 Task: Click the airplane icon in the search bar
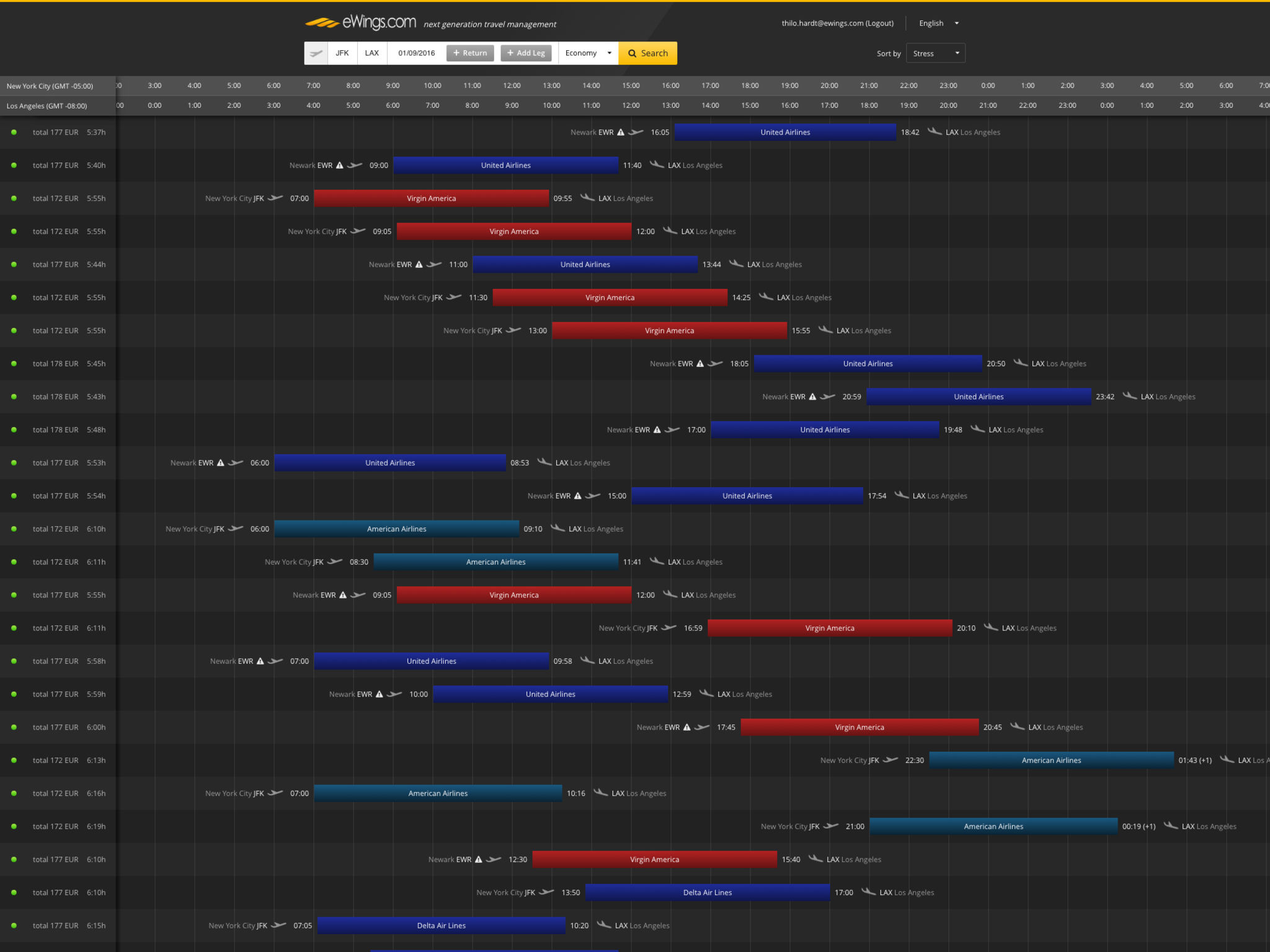[x=316, y=53]
